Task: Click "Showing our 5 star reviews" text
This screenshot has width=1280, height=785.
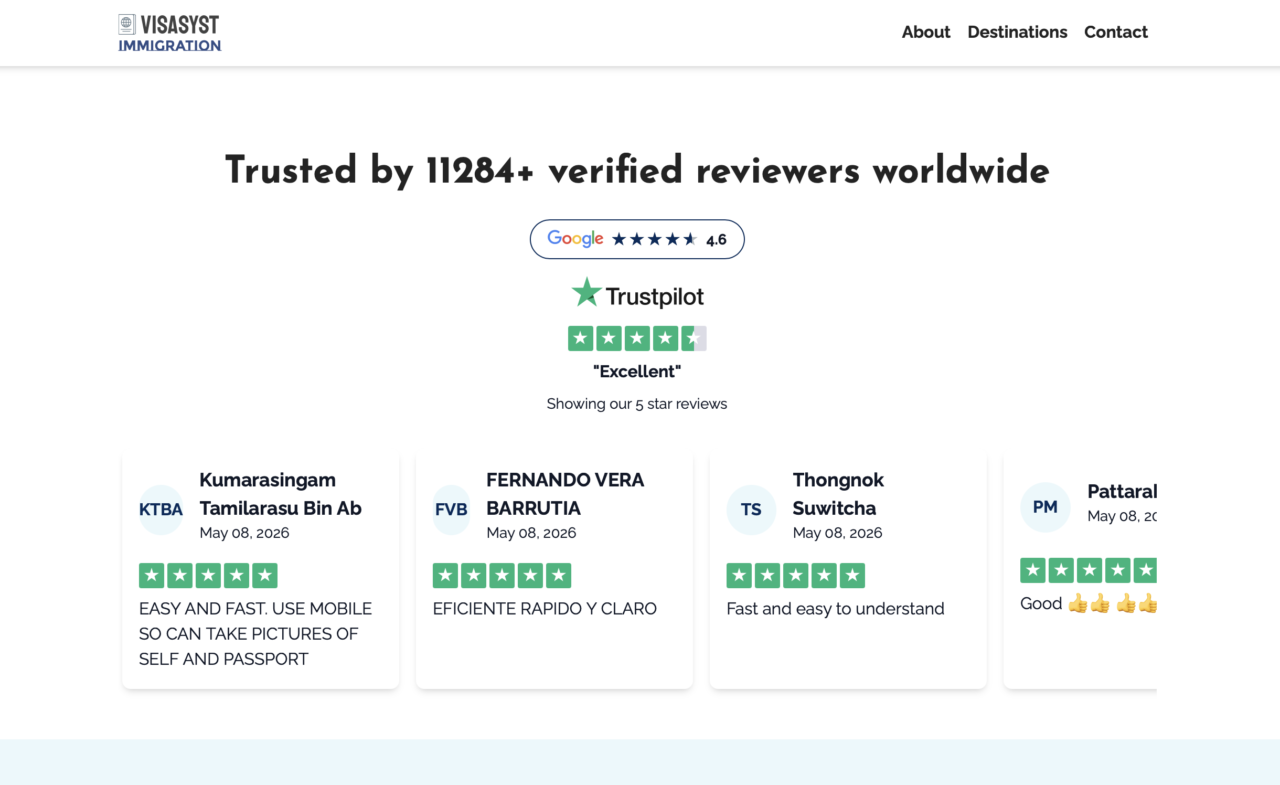Action: (637, 404)
